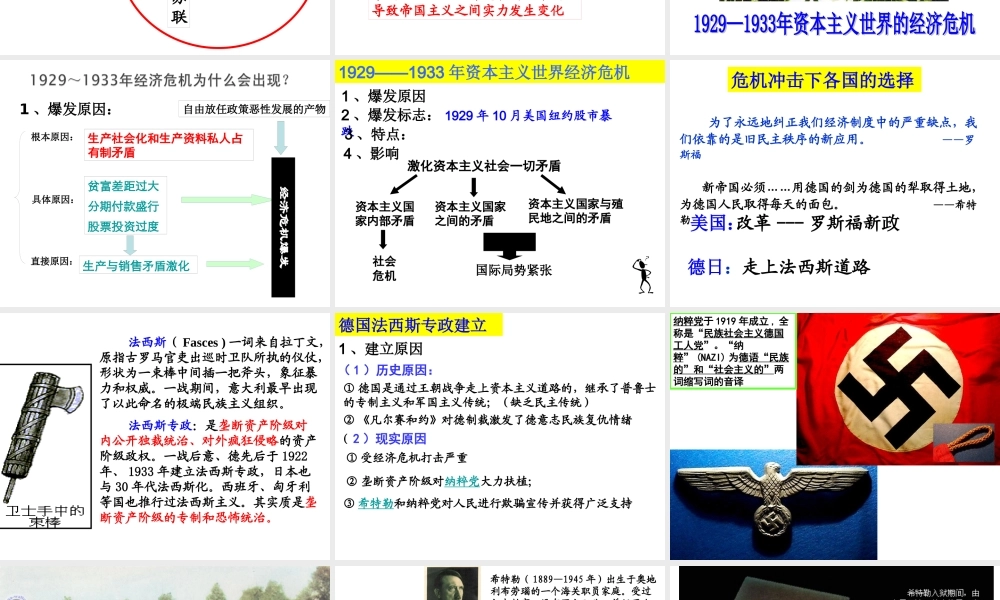This screenshot has height=600, width=1000.
Task: Click the blue heading (2)现实原因
Action: 384,439
